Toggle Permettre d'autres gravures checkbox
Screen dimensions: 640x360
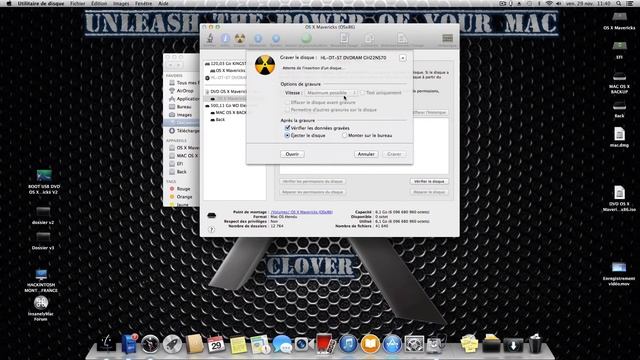pos(287,110)
